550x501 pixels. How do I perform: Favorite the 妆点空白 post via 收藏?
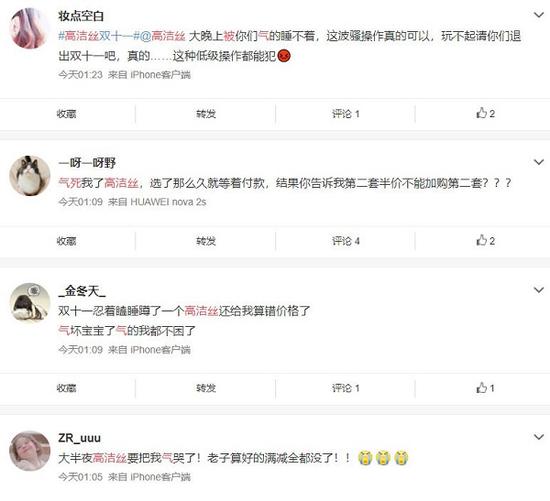point(67,114)
